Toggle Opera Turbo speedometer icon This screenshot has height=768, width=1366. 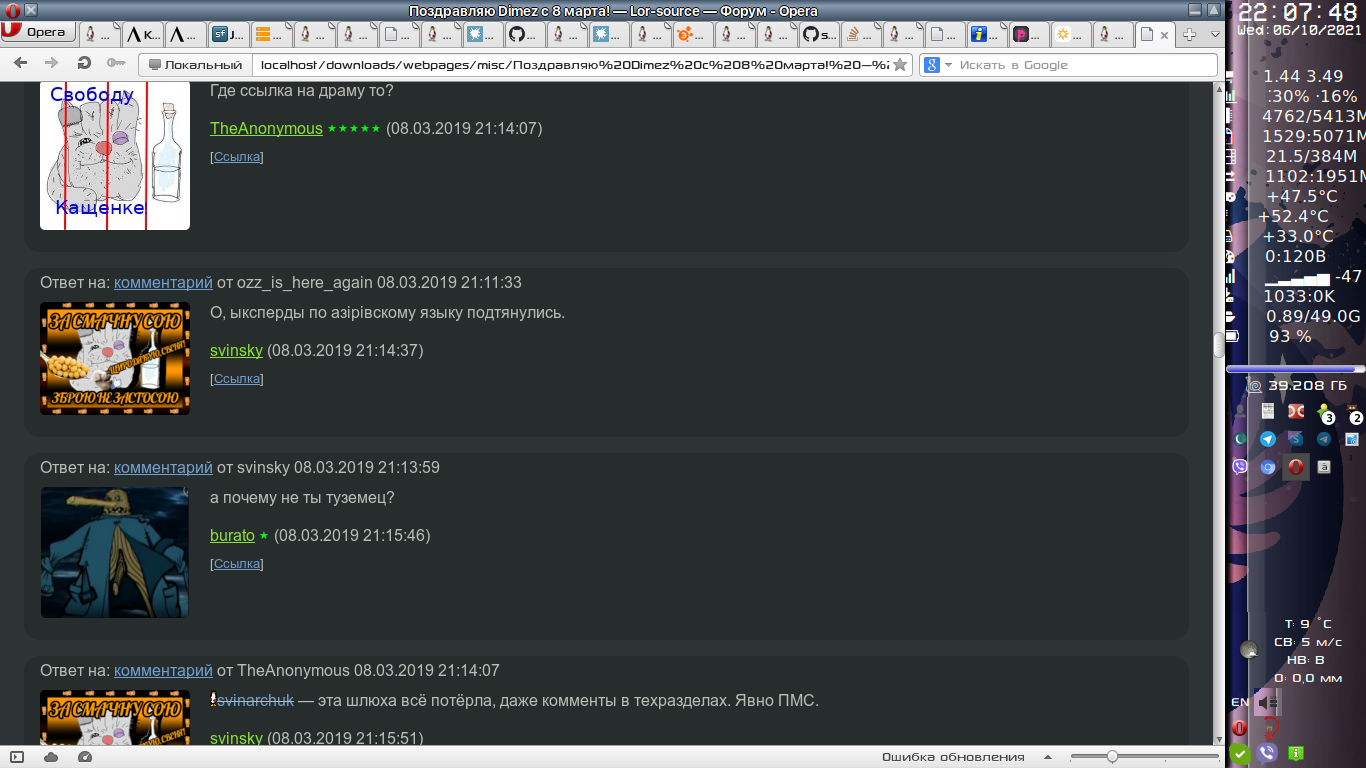[x=84, y=757]
